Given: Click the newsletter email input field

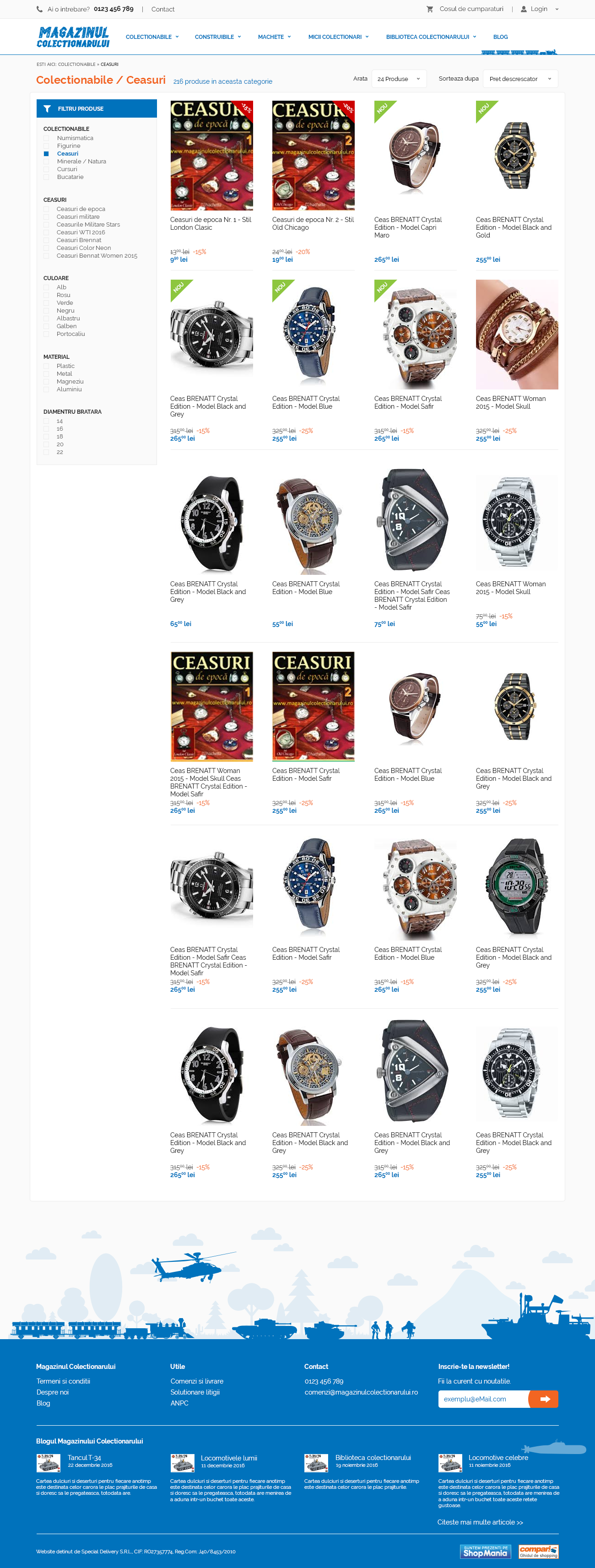Looking at the screenshot, I should (483, 1399).
